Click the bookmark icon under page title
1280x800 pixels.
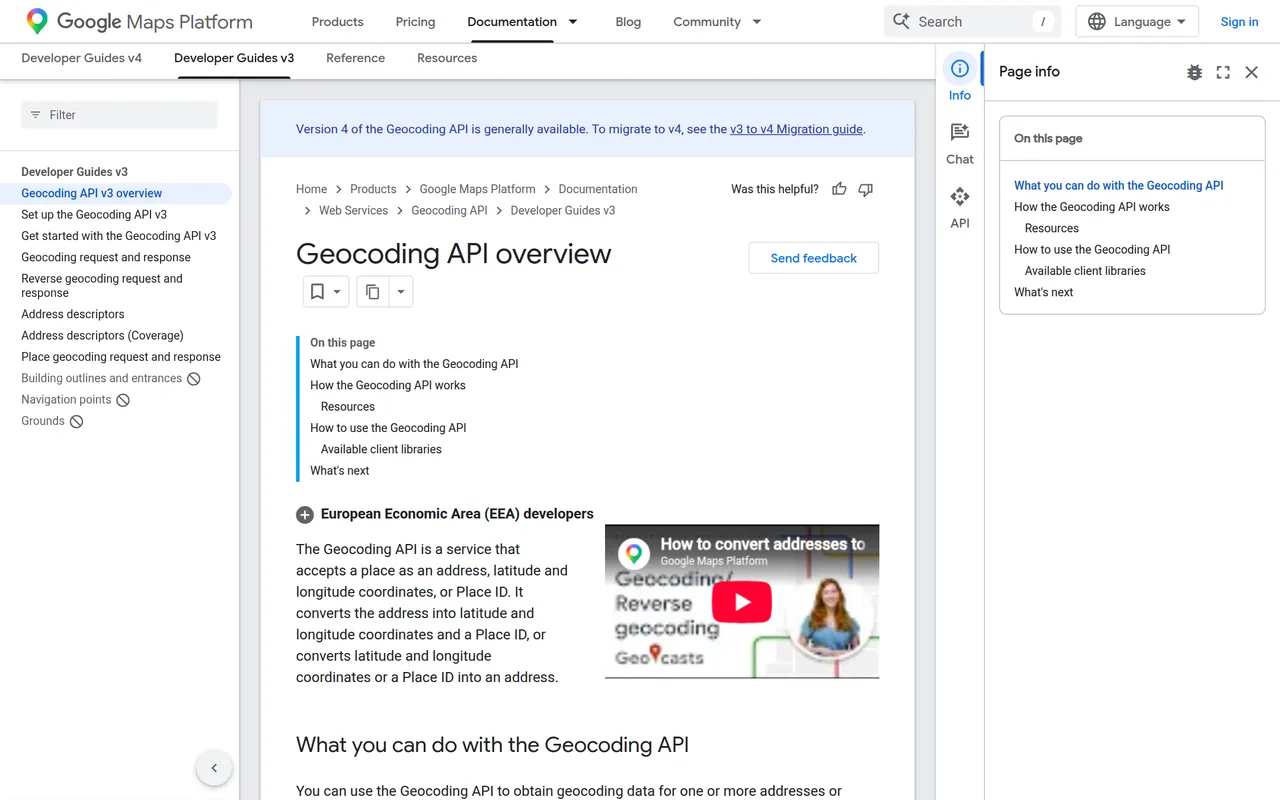[317, 291]
